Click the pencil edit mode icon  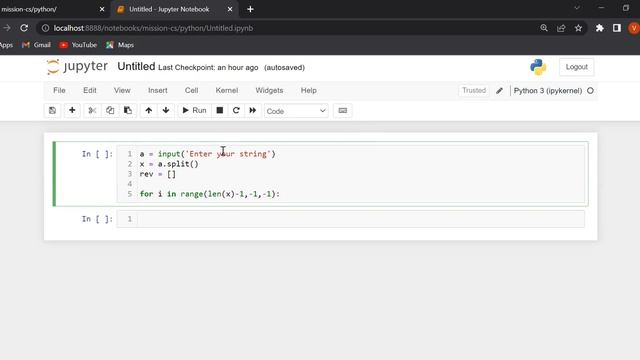[500, 91]
